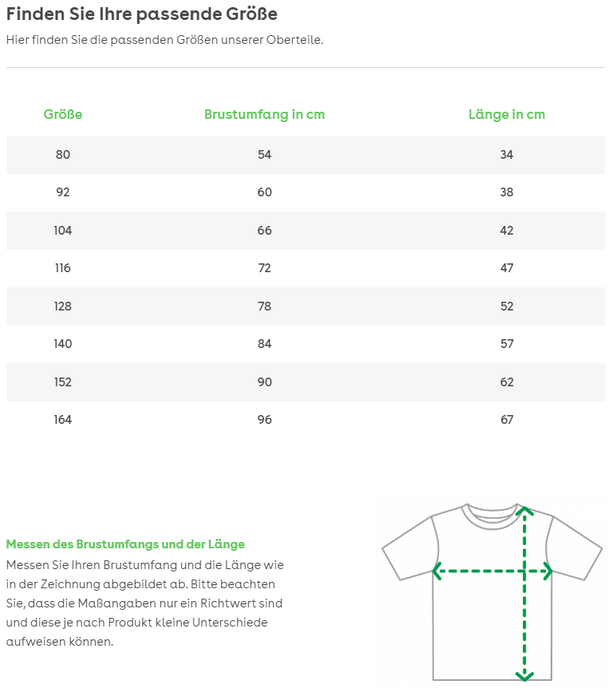Click size 80 in the Größe column
The width and height of the screenshot is (612, 700).
tap(63, 154)
